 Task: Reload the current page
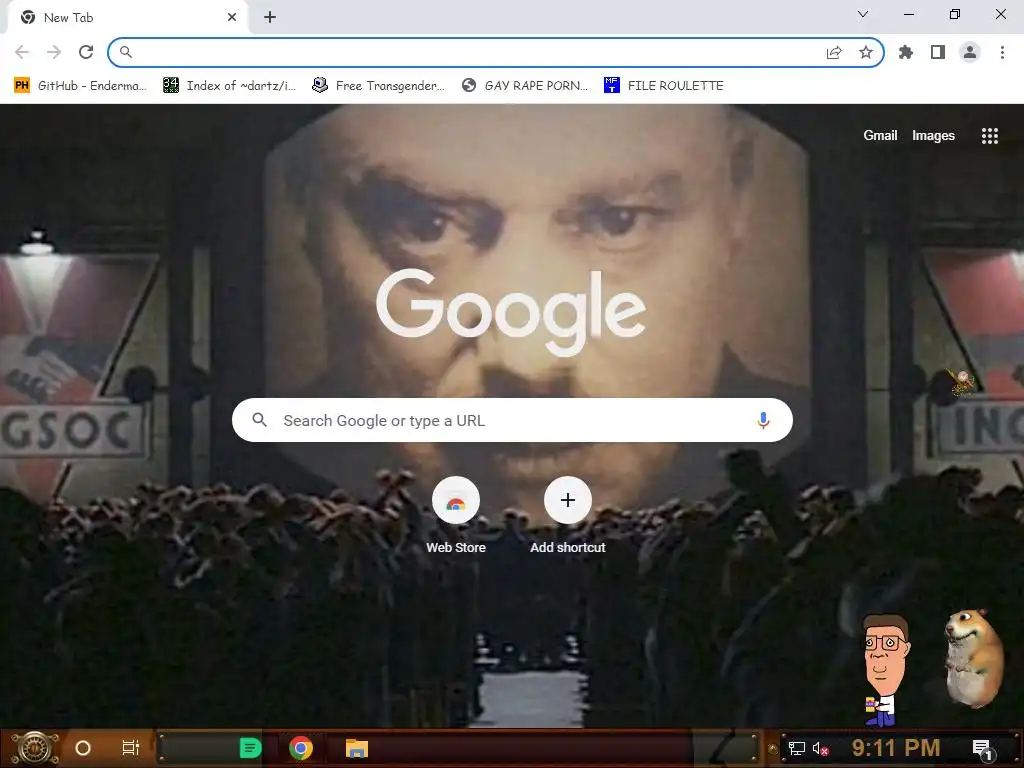(86, 52)
